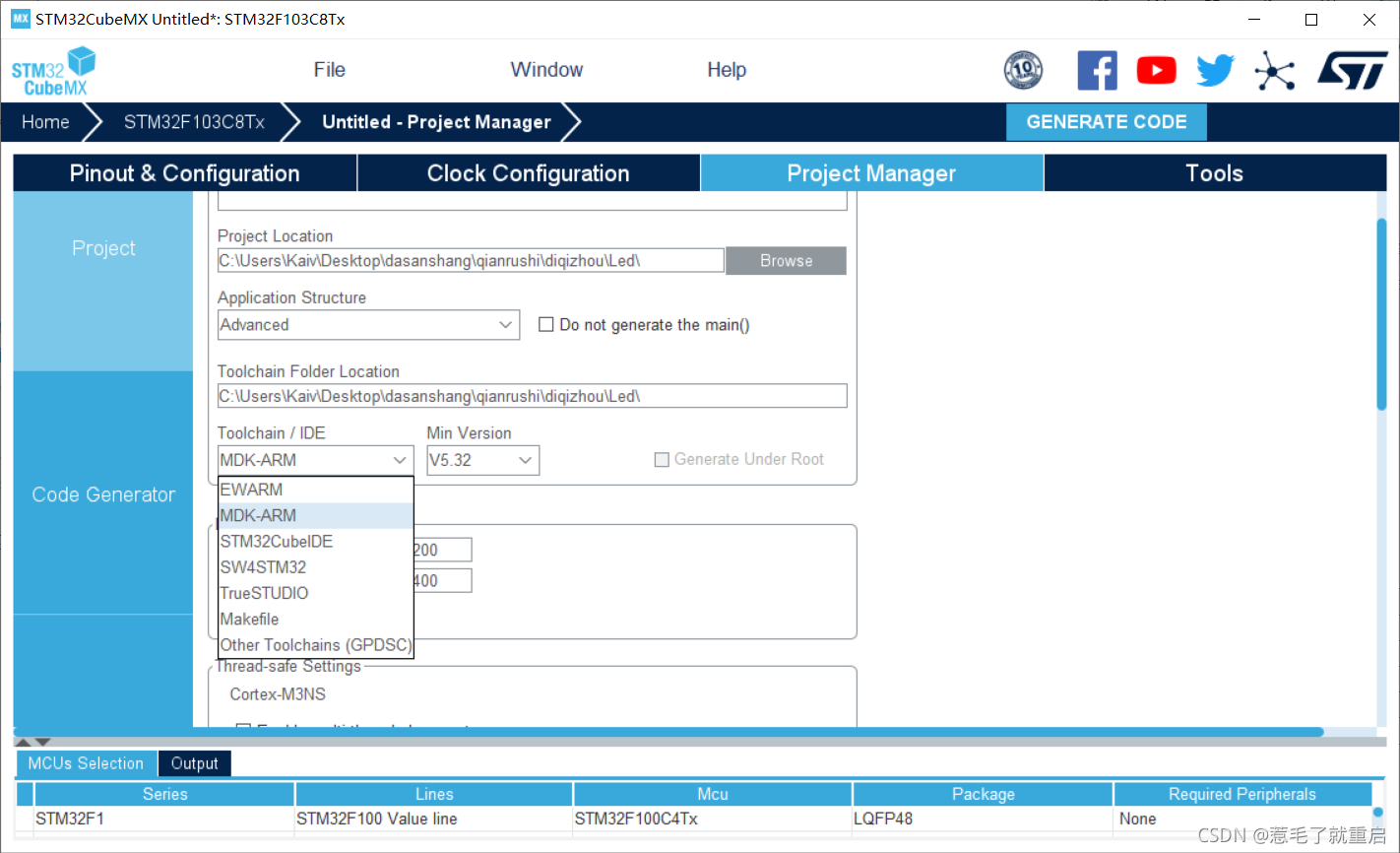Select STM32F100C4Tx cell in table

713,819
